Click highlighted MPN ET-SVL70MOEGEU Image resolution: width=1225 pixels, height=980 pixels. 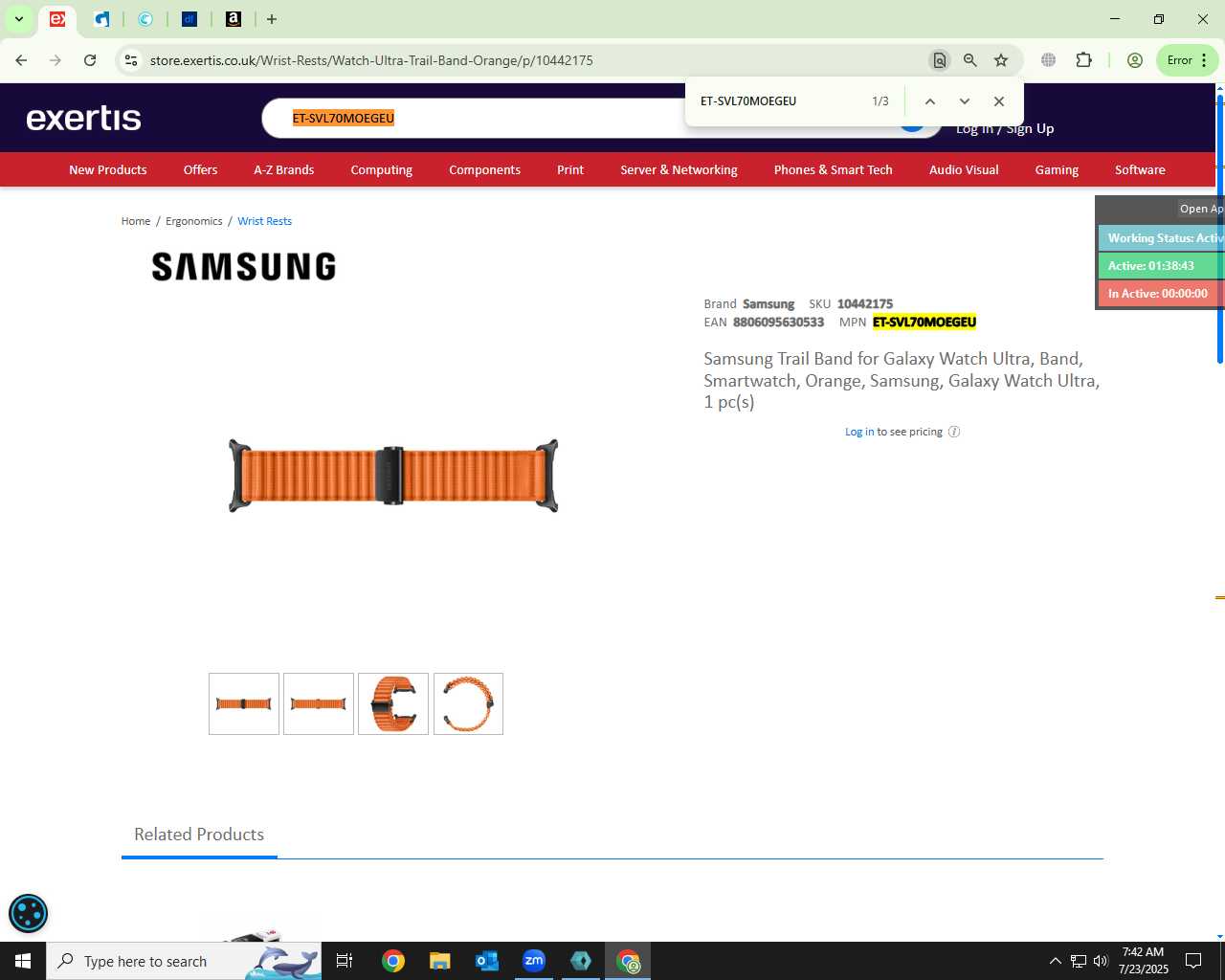924,323
